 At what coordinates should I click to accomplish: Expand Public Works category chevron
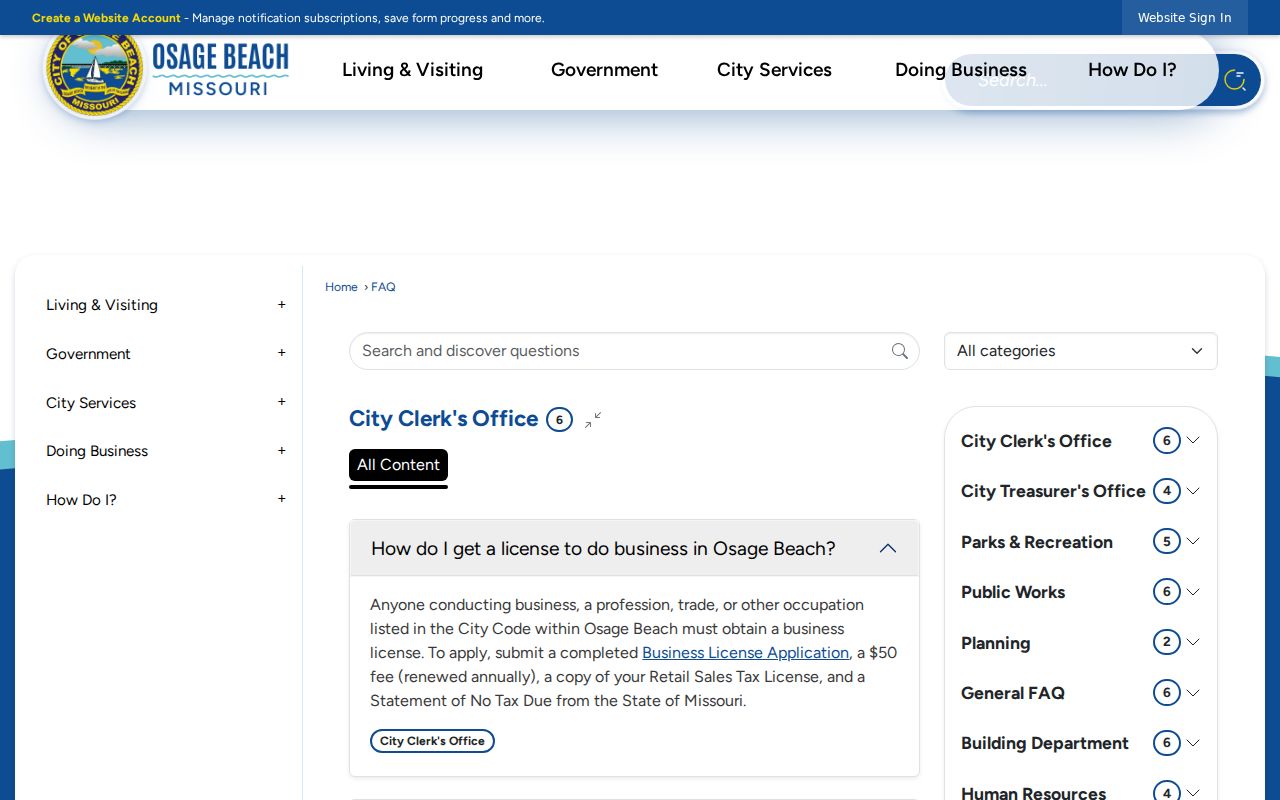[x=1193, y=592]
